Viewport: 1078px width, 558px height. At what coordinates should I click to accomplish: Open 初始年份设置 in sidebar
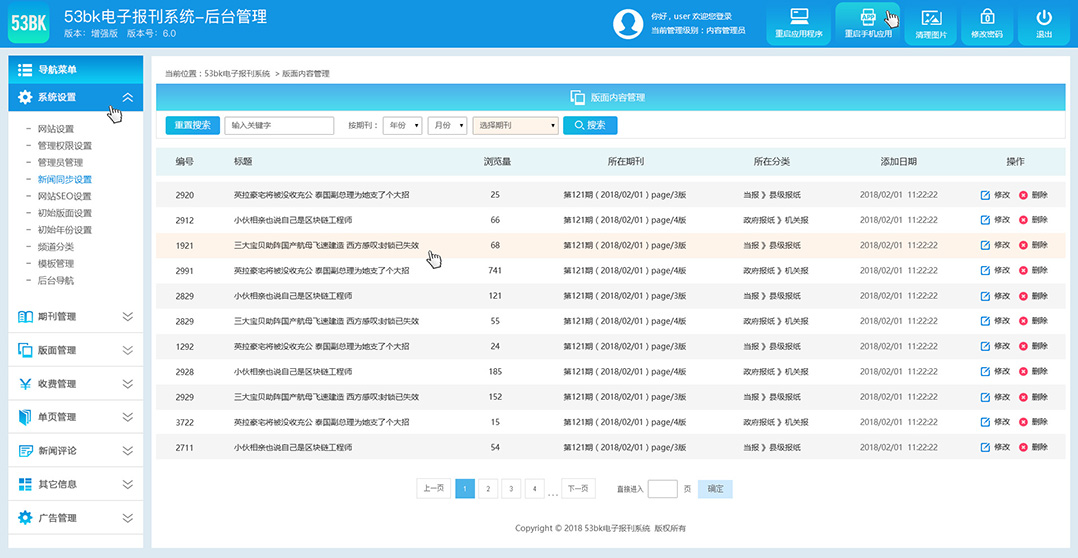click(x=65, y=230)
